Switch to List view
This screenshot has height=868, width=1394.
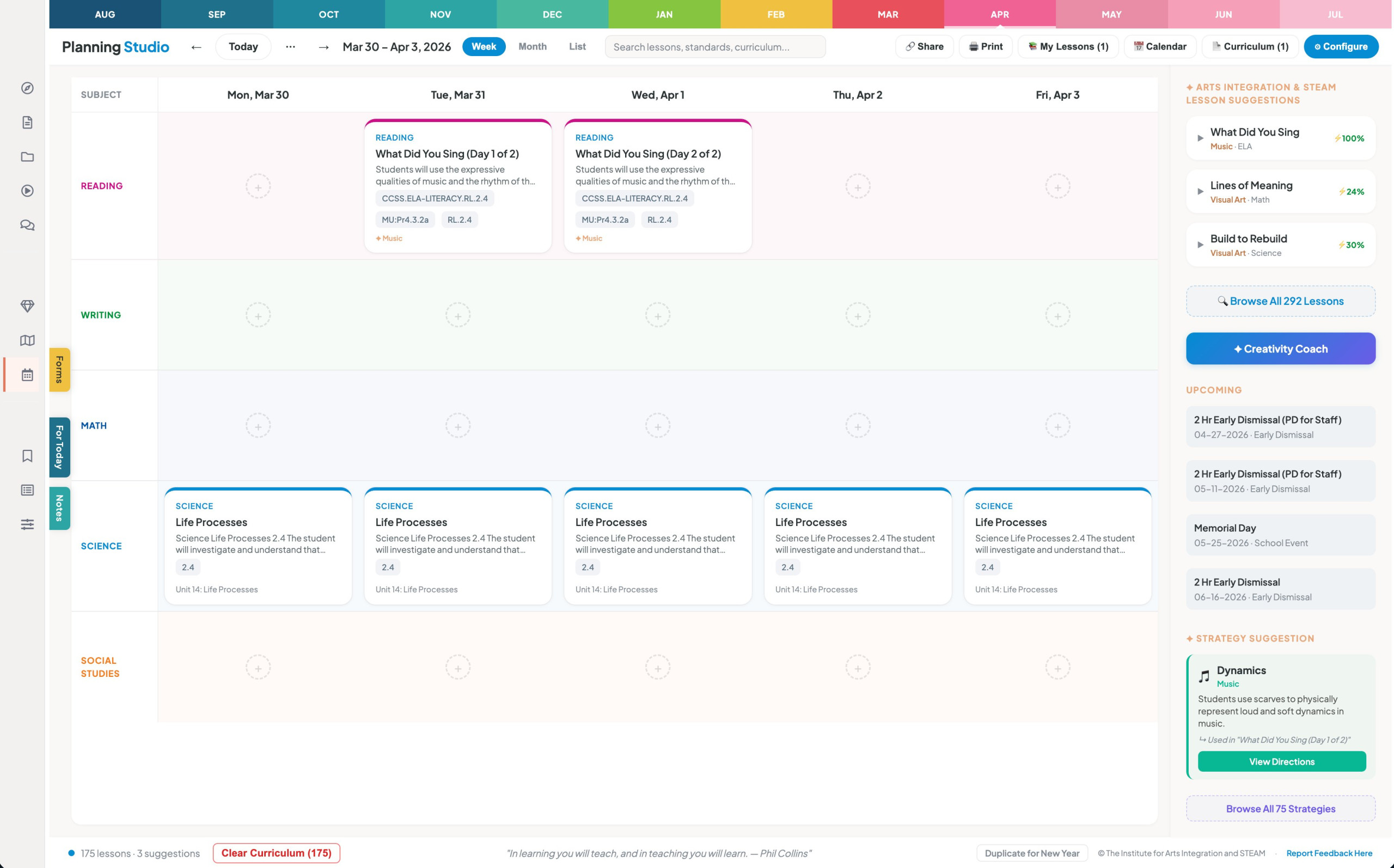coord(577,46)
